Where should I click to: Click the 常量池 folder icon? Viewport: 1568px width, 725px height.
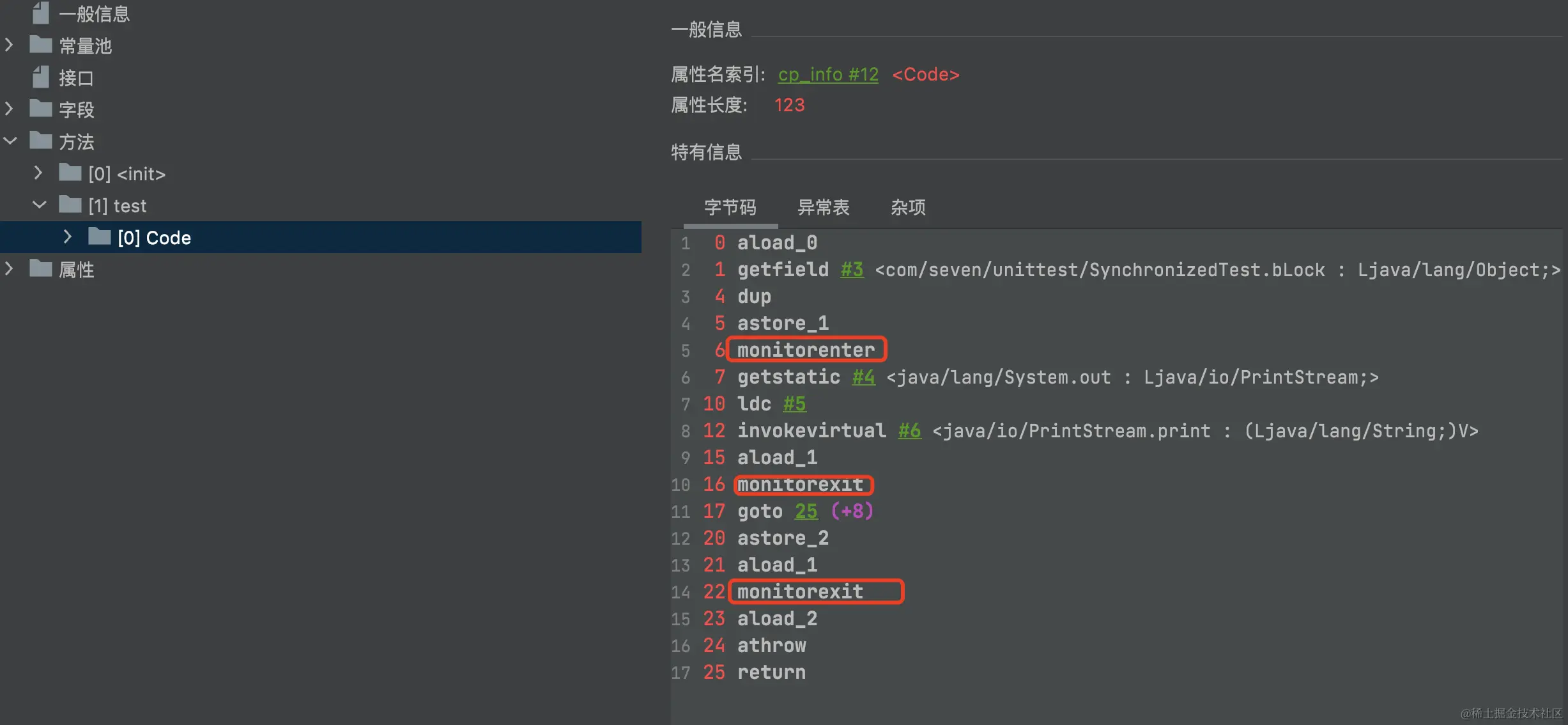[x=41, y=45]
